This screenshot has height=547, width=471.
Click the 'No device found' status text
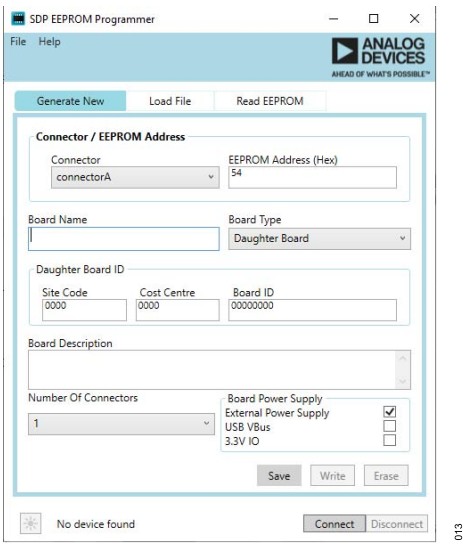96,524
